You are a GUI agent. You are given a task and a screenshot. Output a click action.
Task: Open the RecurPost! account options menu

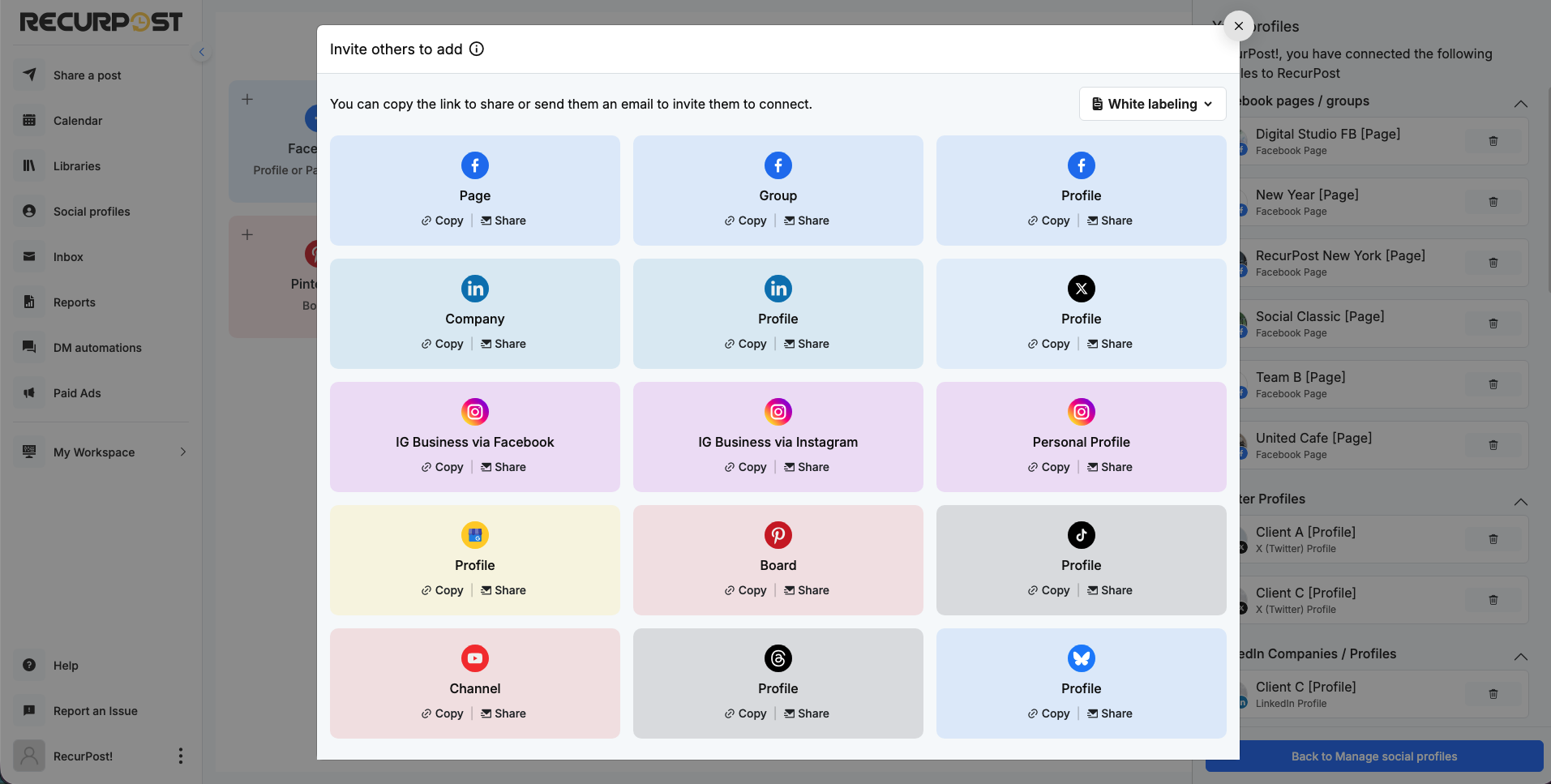click(x=180, y=756)
